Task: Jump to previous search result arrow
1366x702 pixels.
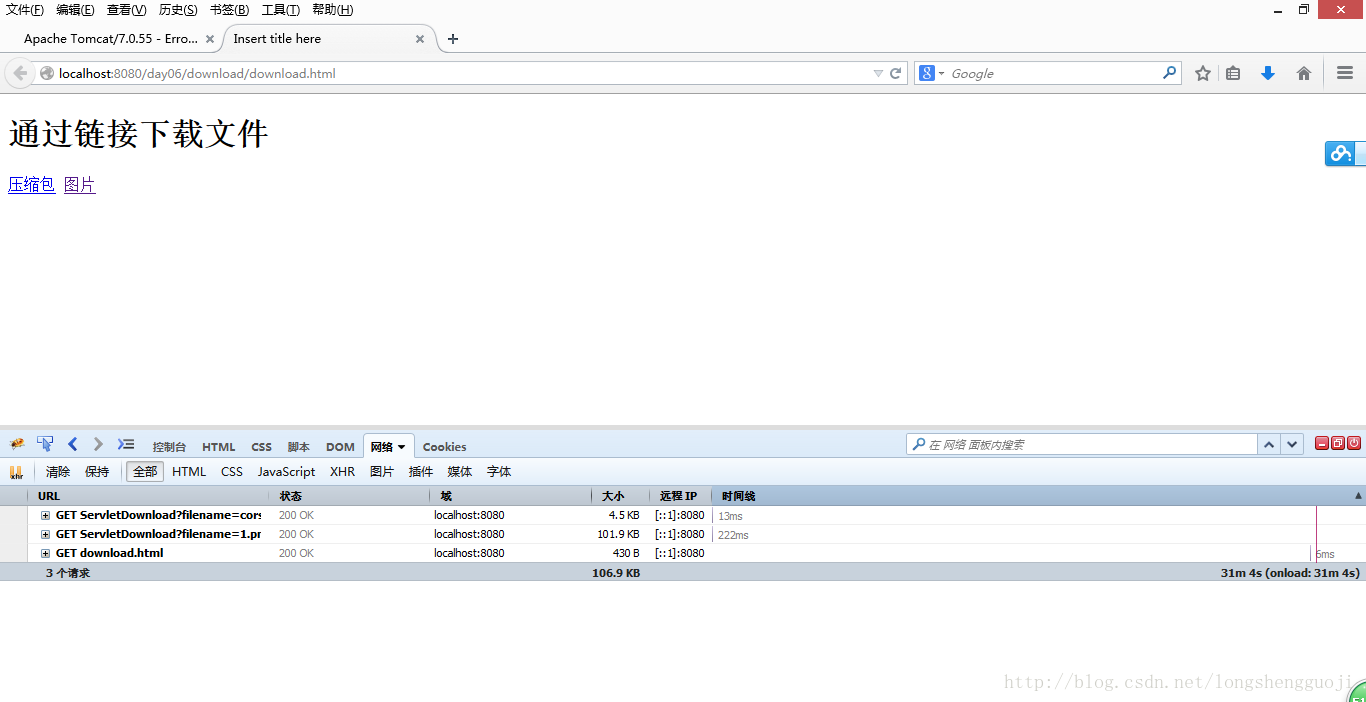Action: point(1269,444)
